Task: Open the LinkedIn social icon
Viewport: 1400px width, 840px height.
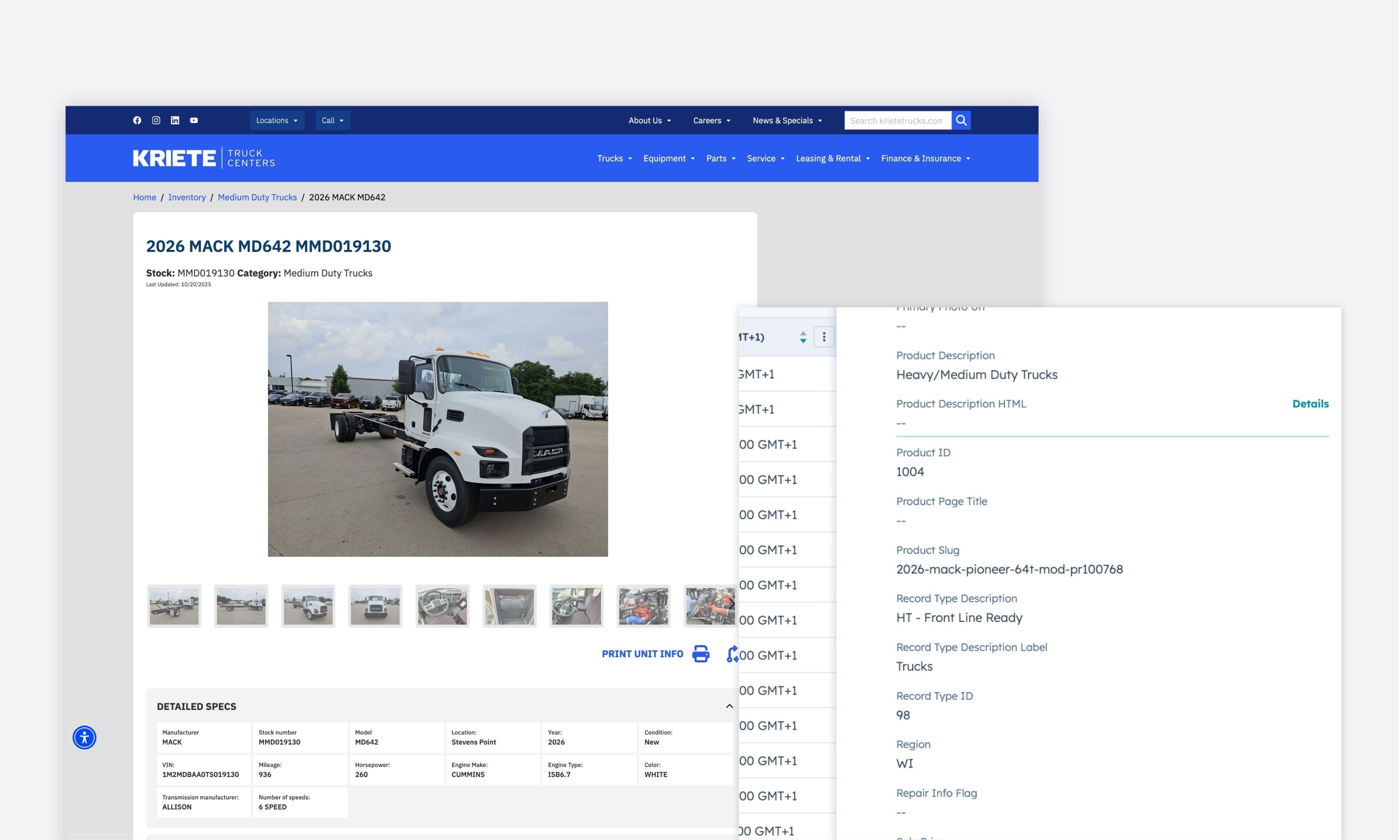Action: click(x=175, y=120)
